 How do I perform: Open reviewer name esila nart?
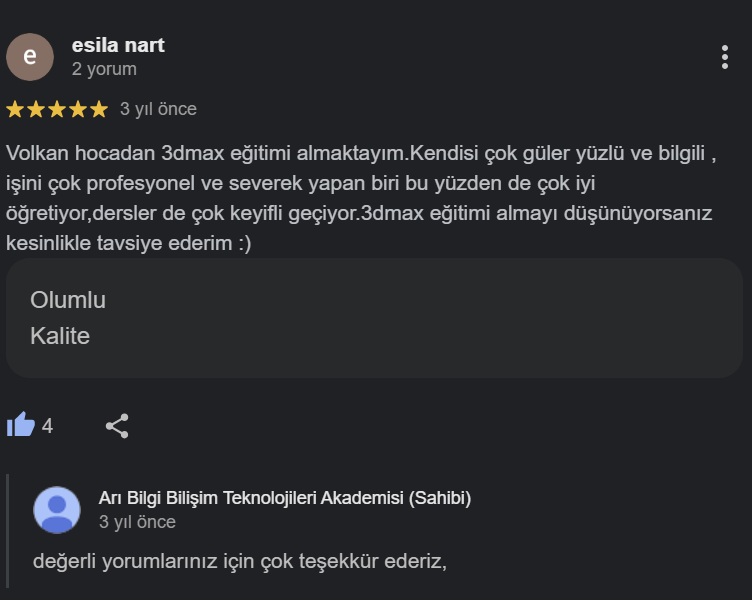(x=118, y=45)
